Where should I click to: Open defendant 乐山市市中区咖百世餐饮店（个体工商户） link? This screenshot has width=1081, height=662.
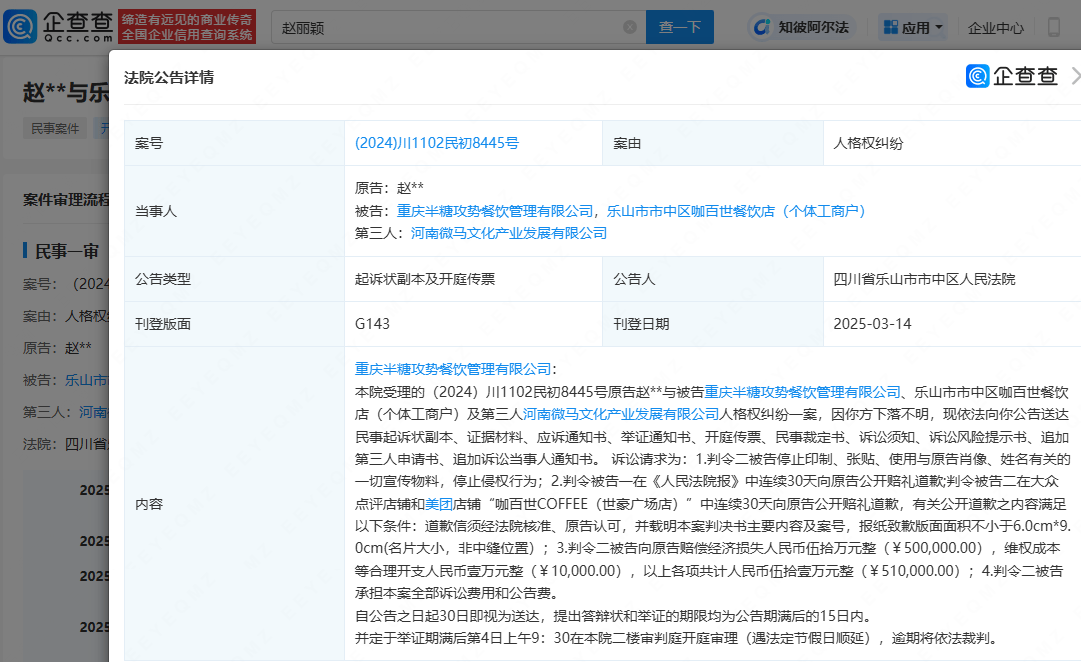point(736,211)
